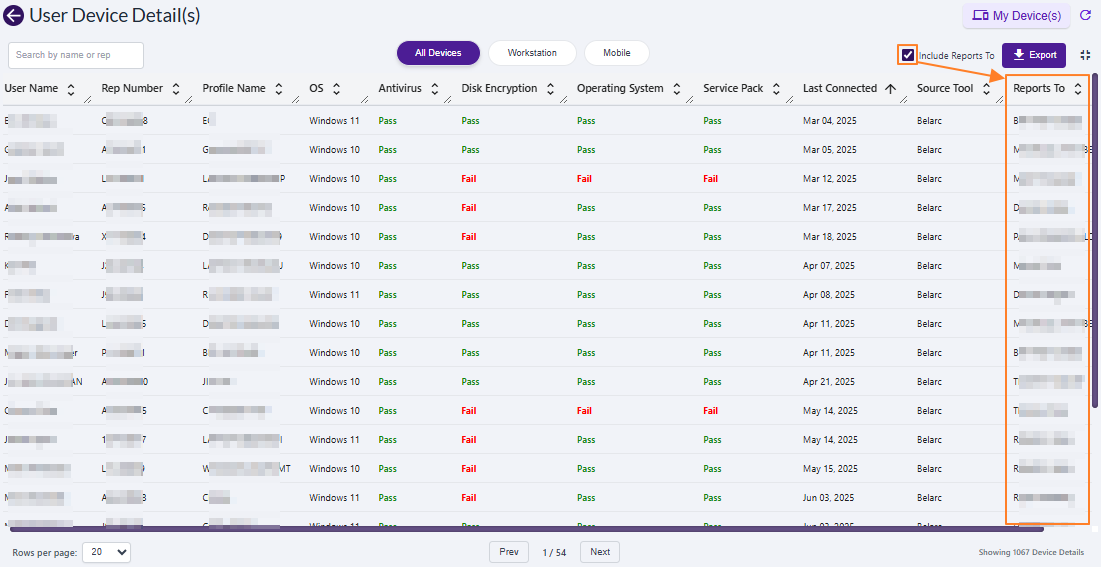Screen dimensions: 1101x567
Task: Sort by Reports To column arrows
Action: coord(1078,89)
